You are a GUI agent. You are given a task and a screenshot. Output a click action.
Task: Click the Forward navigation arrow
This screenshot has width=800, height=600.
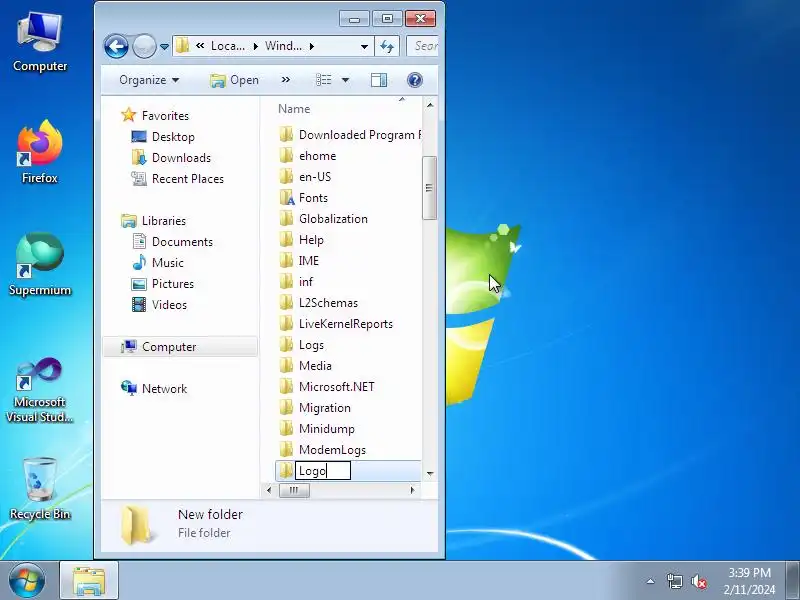pyautogui.click(x=144, y=47)
